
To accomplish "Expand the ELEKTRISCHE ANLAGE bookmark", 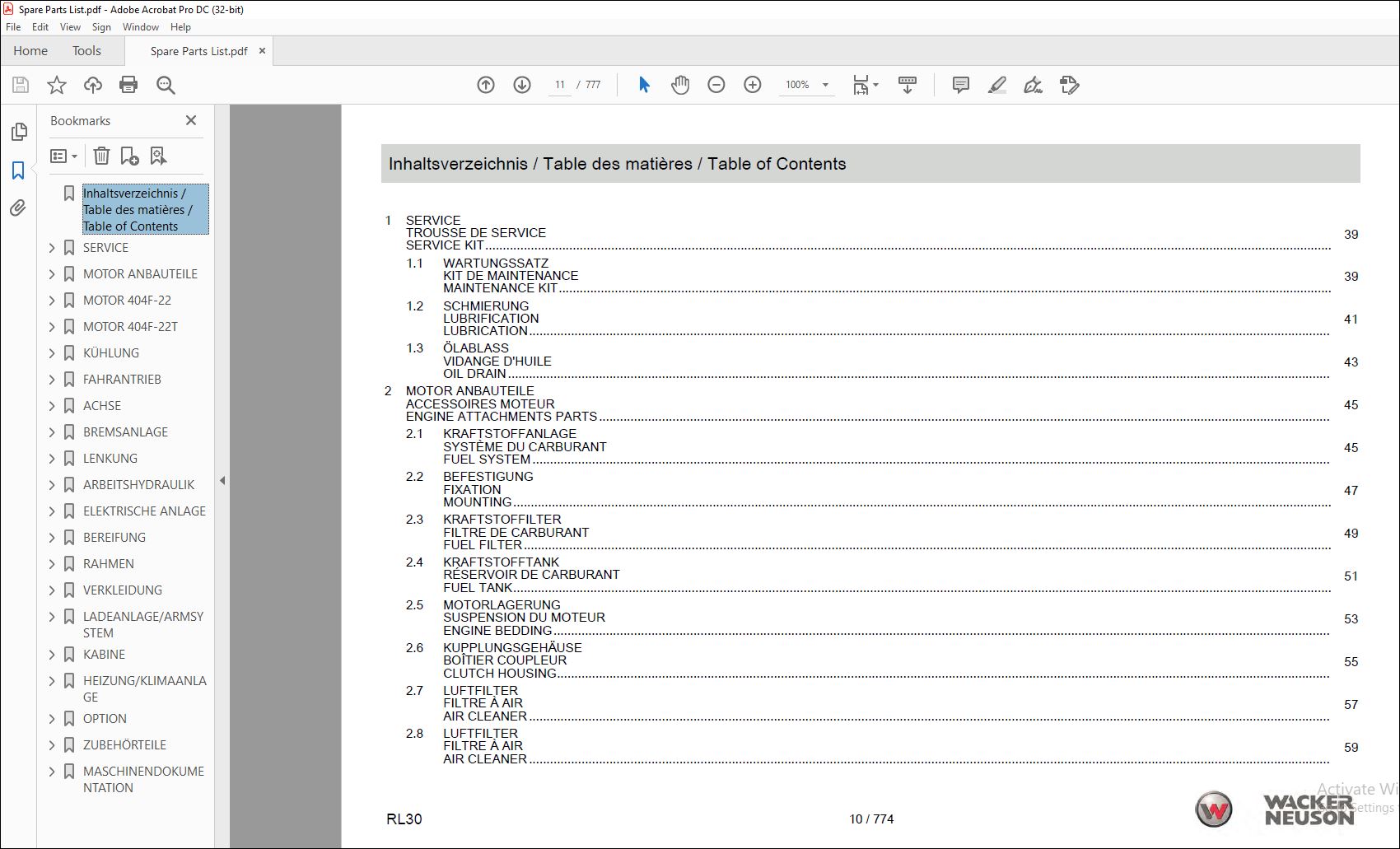I will (52, 511).
